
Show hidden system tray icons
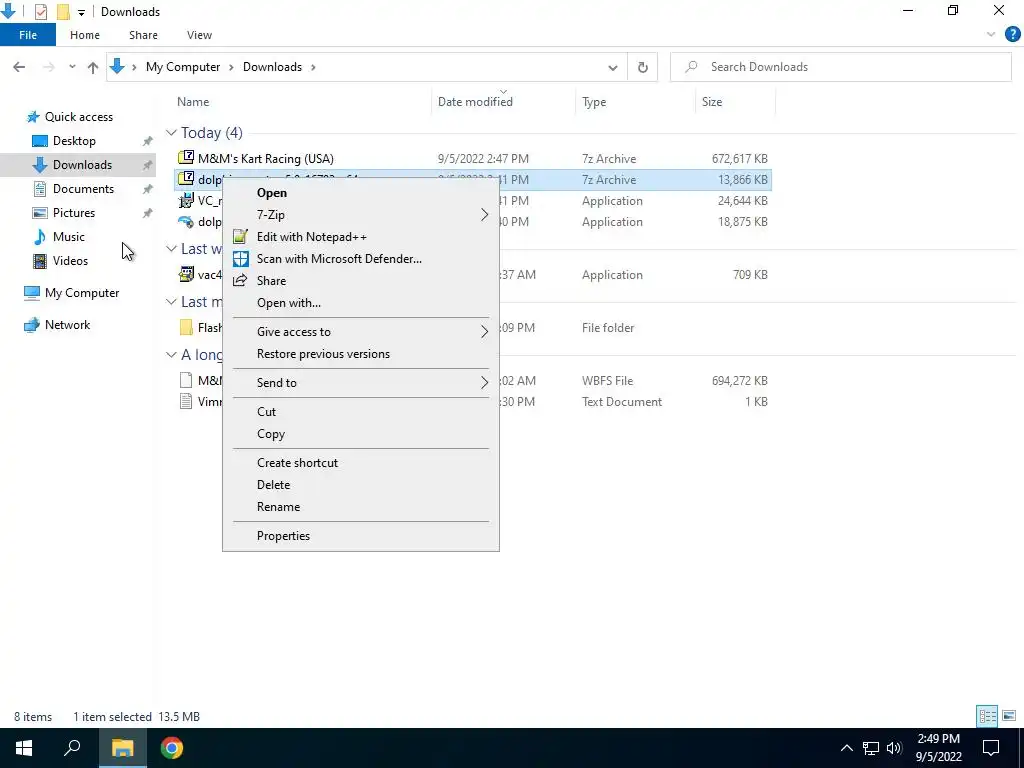[x=846, y=748]
